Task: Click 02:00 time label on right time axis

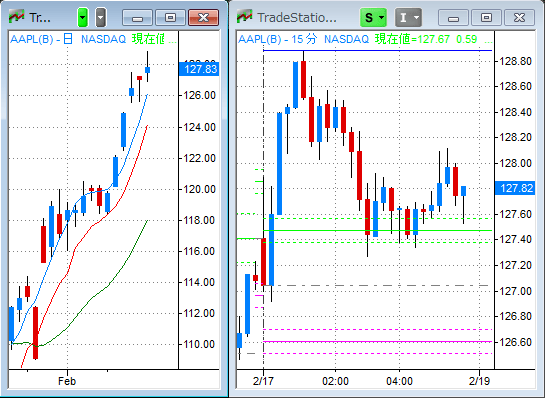Action: [x=335, y=381]
